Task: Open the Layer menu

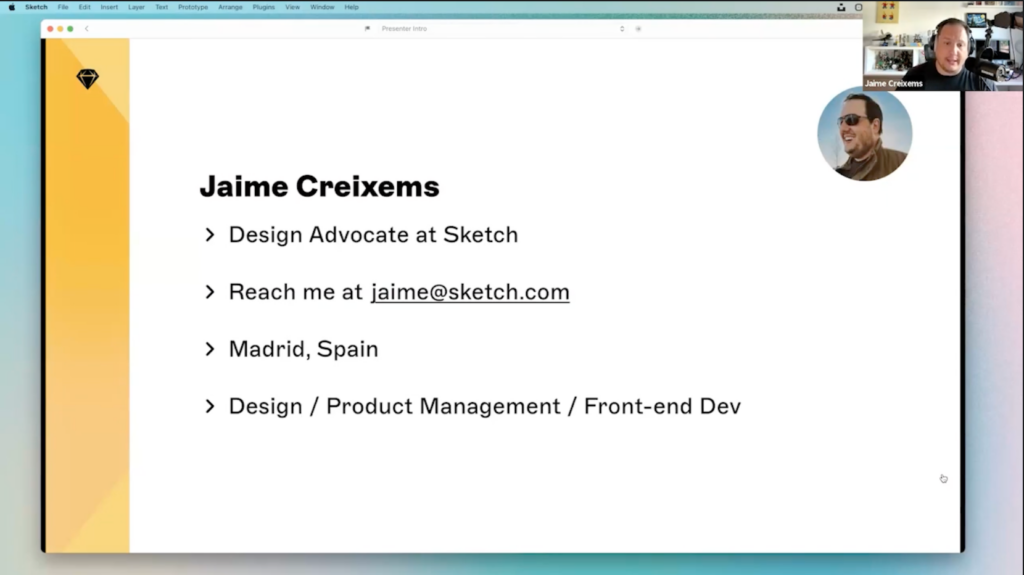Action: pos(136,7)
